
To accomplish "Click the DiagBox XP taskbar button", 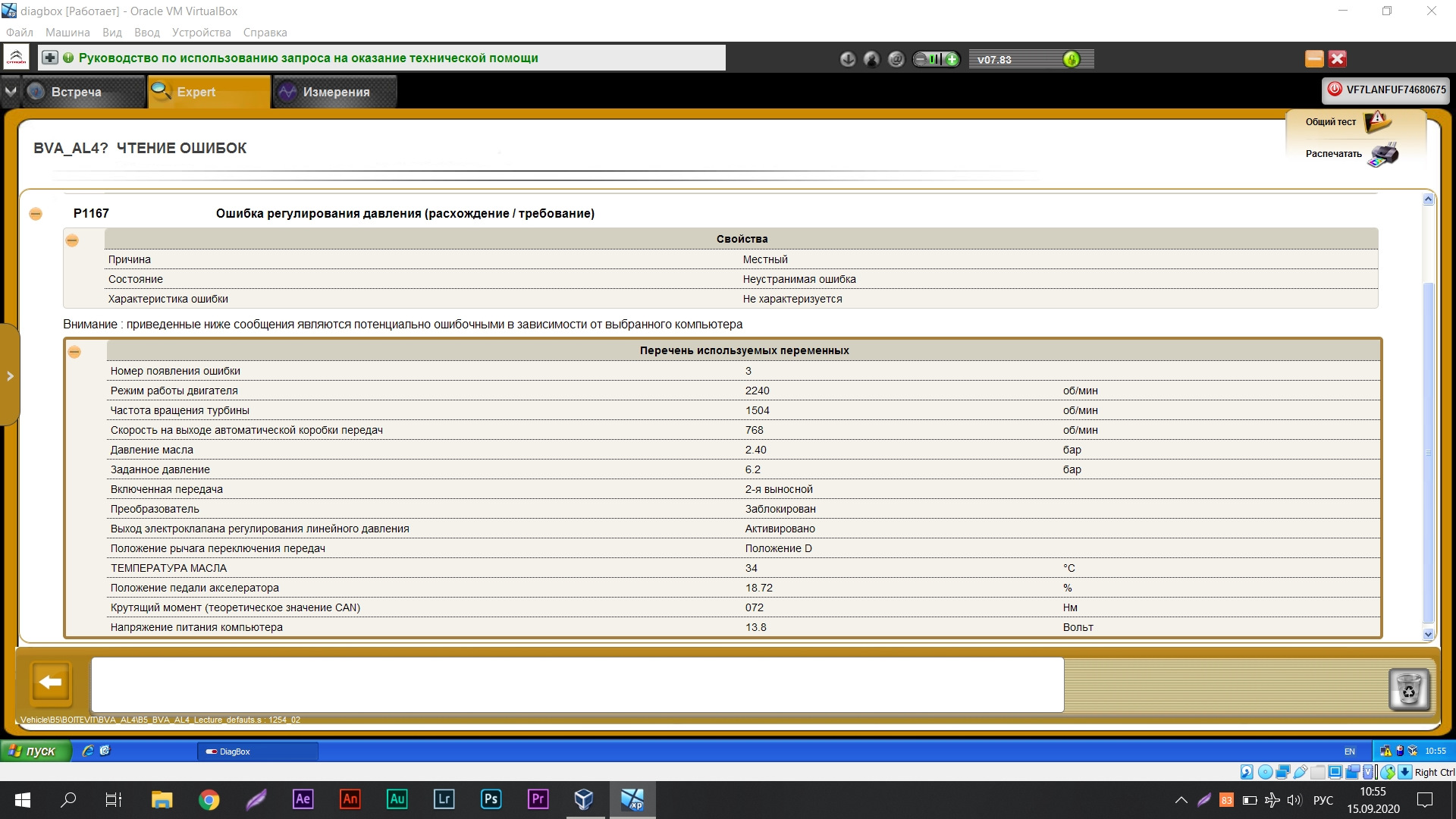I will click(x=258, y=752).
